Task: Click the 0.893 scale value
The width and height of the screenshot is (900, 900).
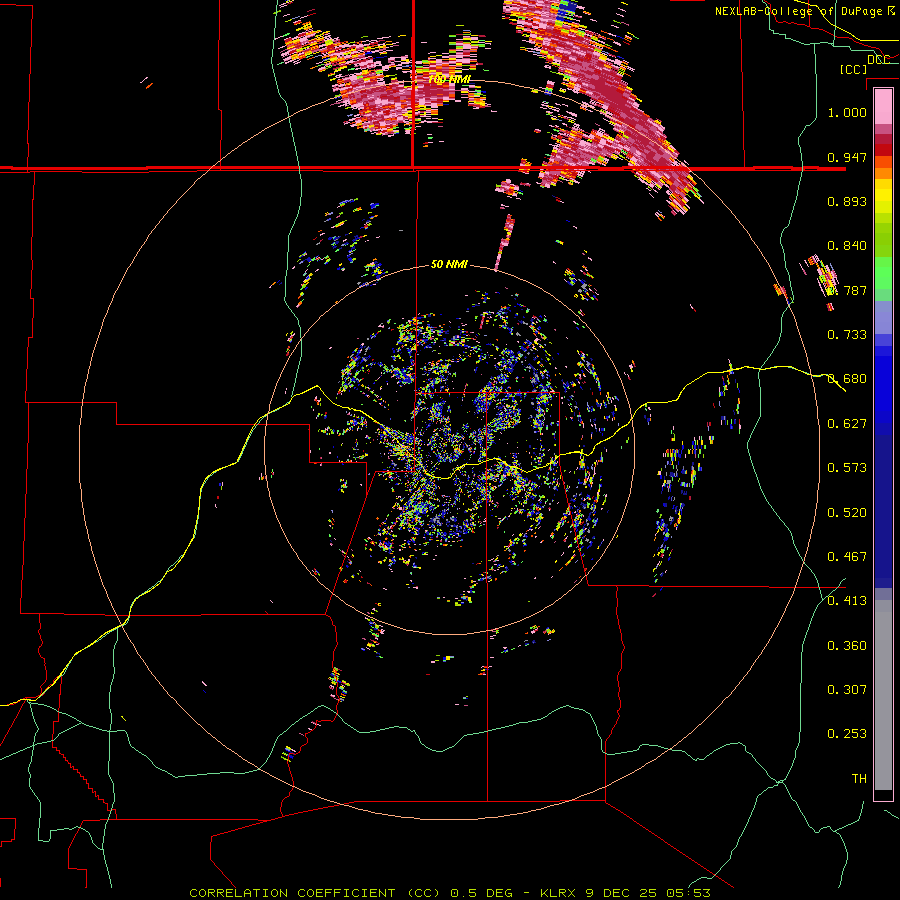Action: click(x=847, y=201)
